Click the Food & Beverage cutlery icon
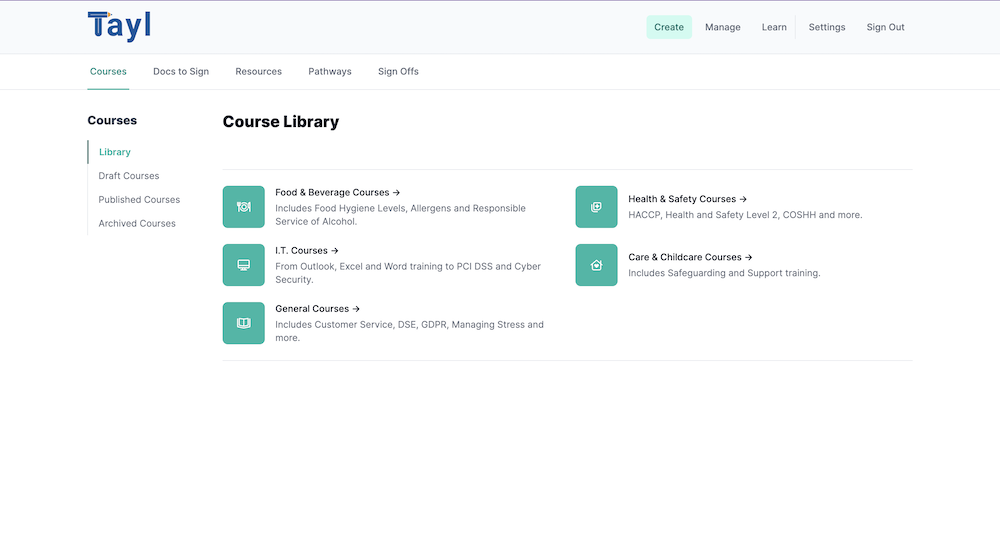The image size is (1000, 534). pyautogui.click(x=243, y=207)
